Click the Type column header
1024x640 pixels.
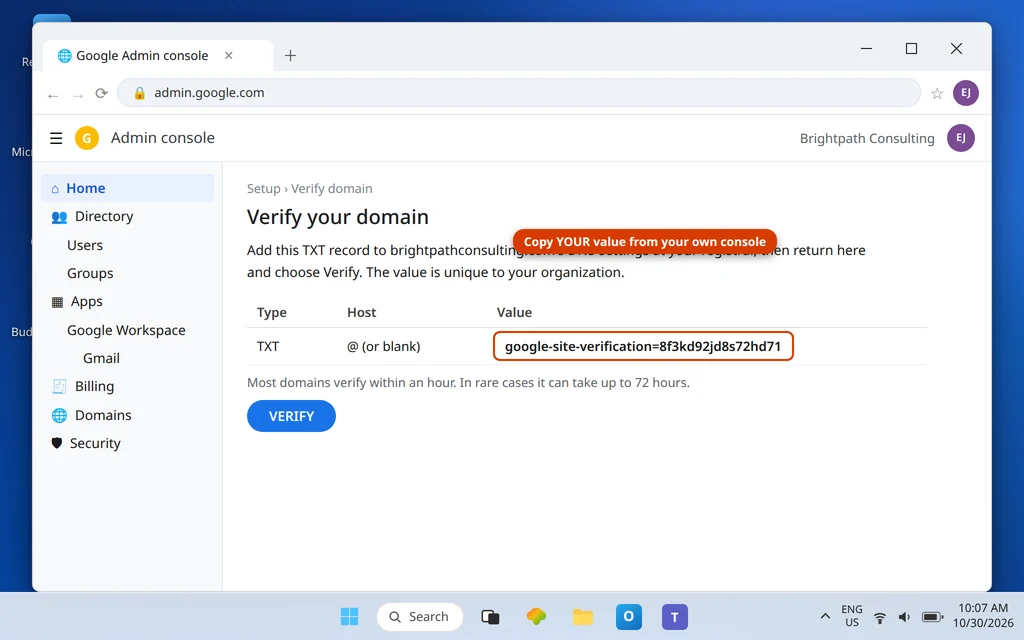272,312
